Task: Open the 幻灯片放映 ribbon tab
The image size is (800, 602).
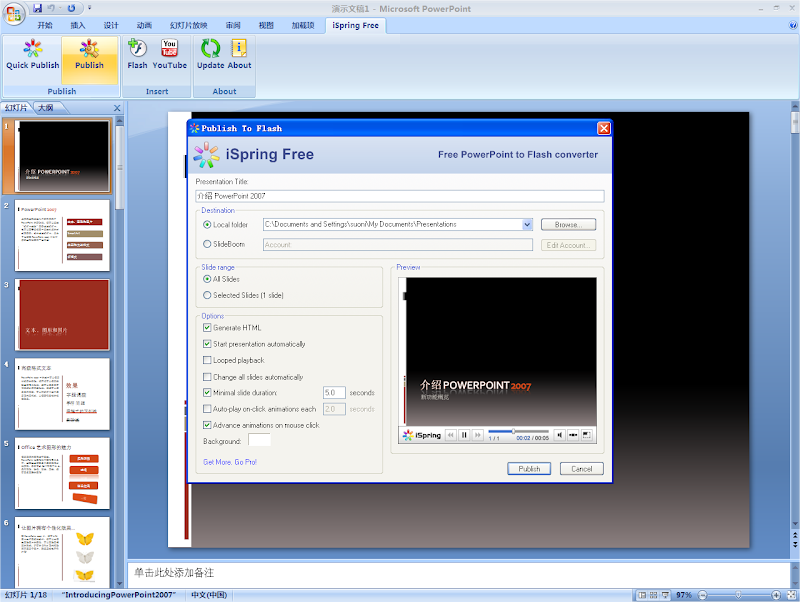Action: coord(188,25)
